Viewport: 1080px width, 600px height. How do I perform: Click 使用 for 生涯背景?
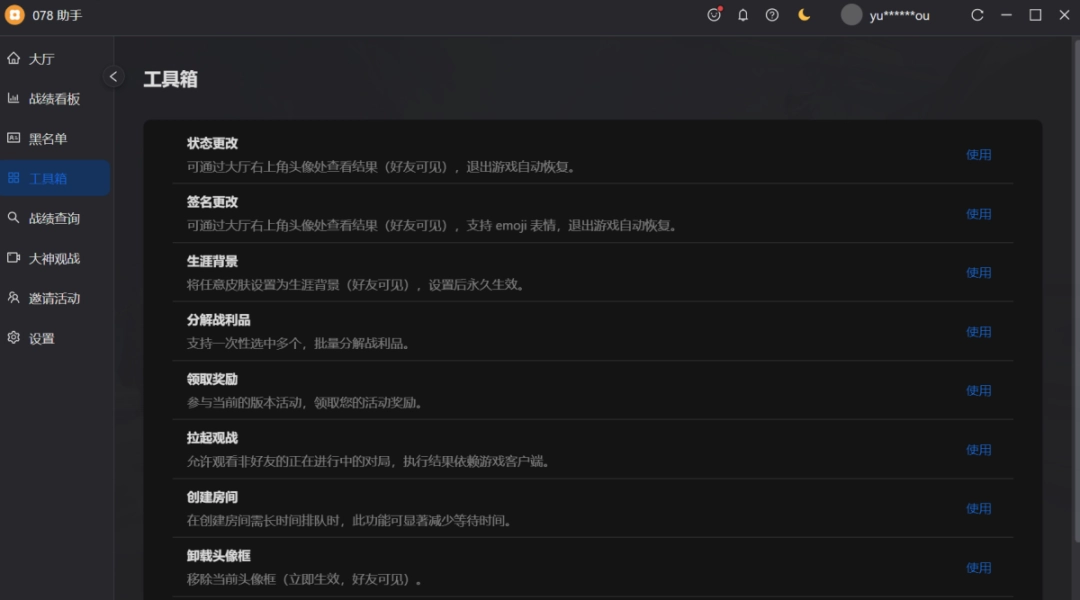pos(978,273)
